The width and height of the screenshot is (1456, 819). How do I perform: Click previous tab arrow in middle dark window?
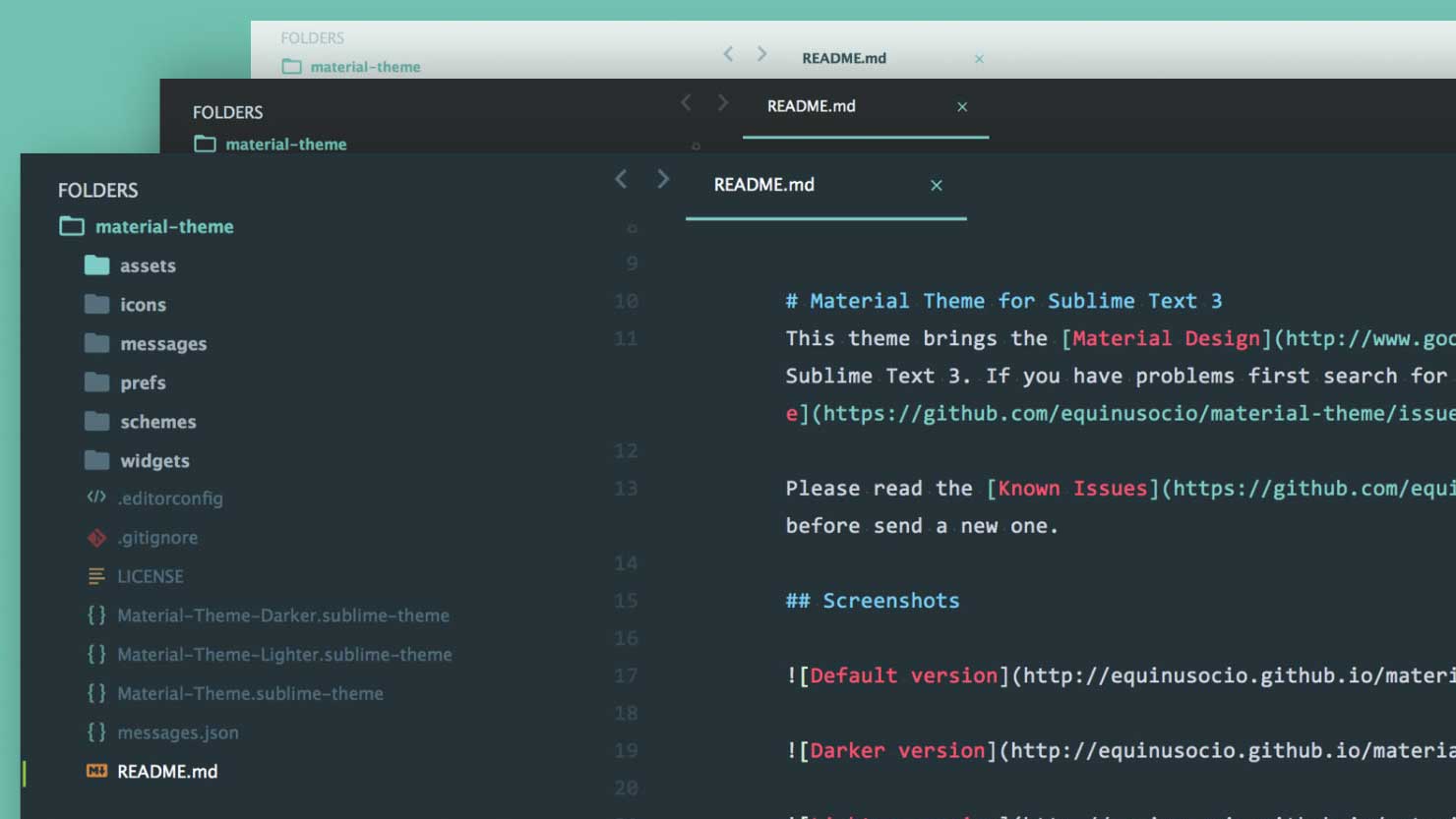[686, 102]
